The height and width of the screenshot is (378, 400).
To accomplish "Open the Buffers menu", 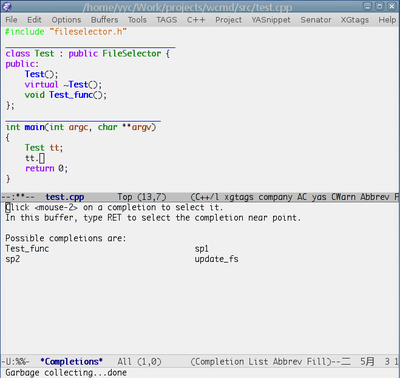I will (104, 20).
